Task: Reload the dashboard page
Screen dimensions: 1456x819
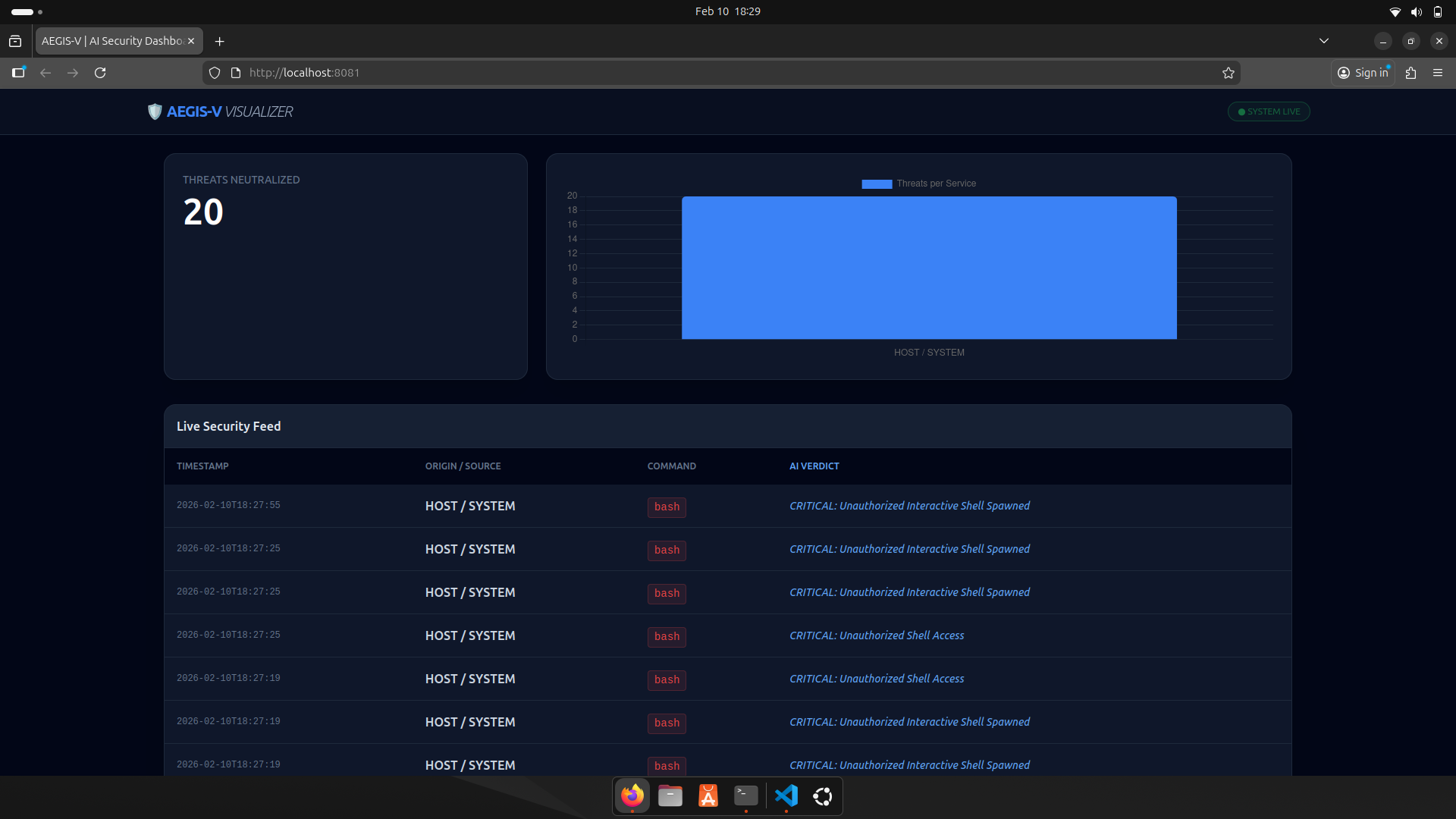Action: pyautogui.click(x=100, y=73)
